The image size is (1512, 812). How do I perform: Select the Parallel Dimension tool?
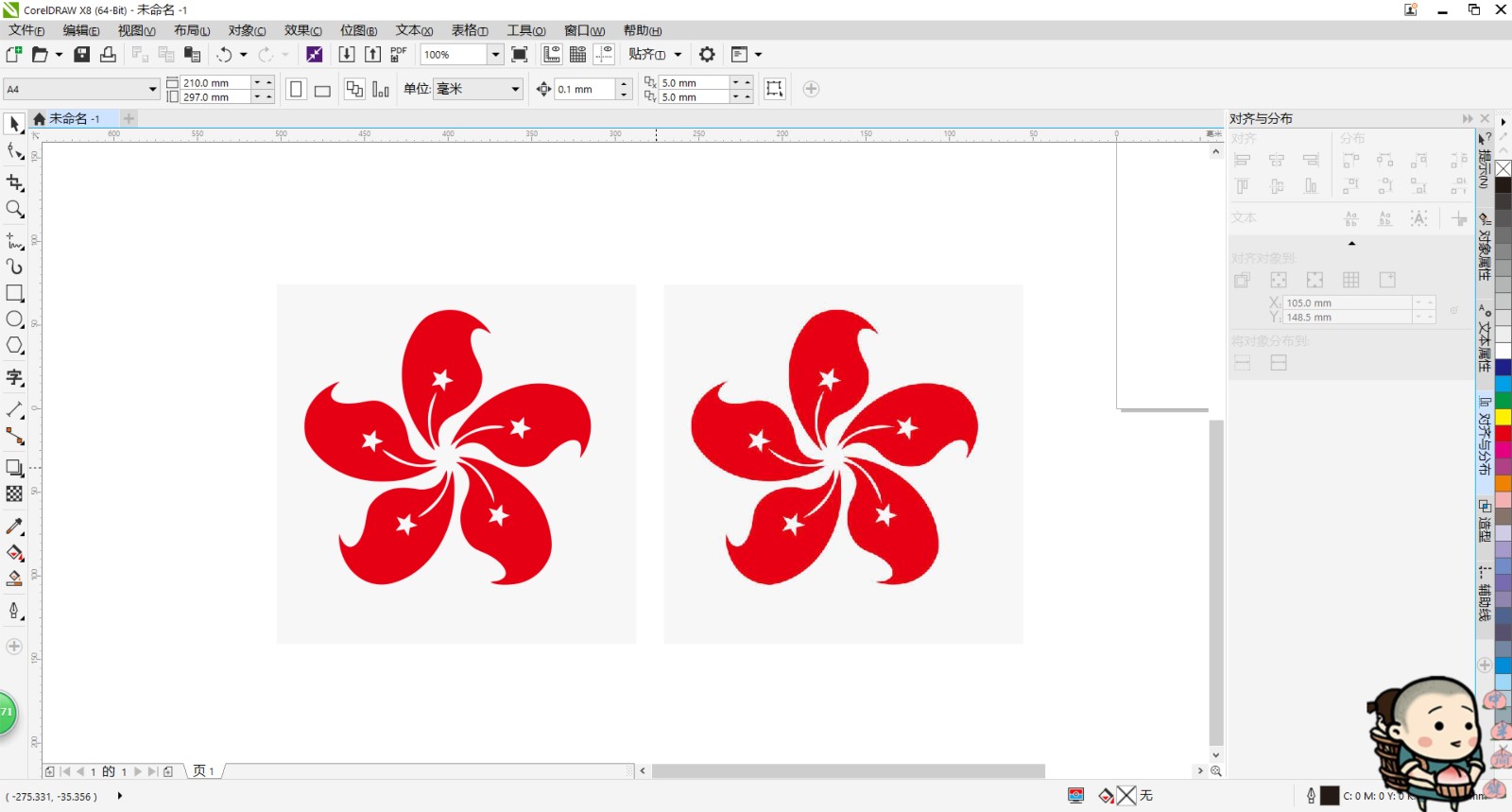[x=14, y=409]
